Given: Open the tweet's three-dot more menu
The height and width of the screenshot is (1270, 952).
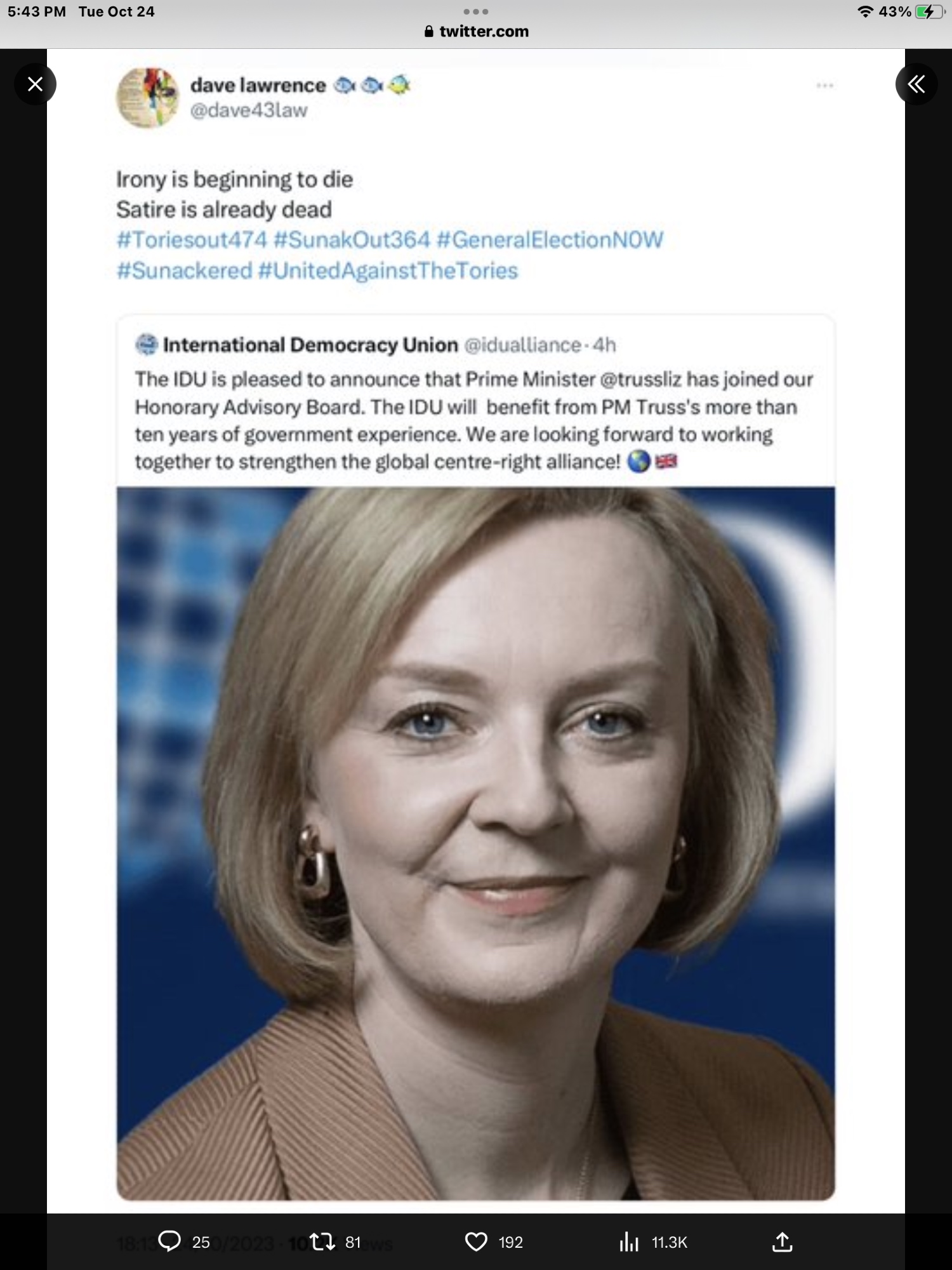Looking at the screenshot, I should [824, 85].
